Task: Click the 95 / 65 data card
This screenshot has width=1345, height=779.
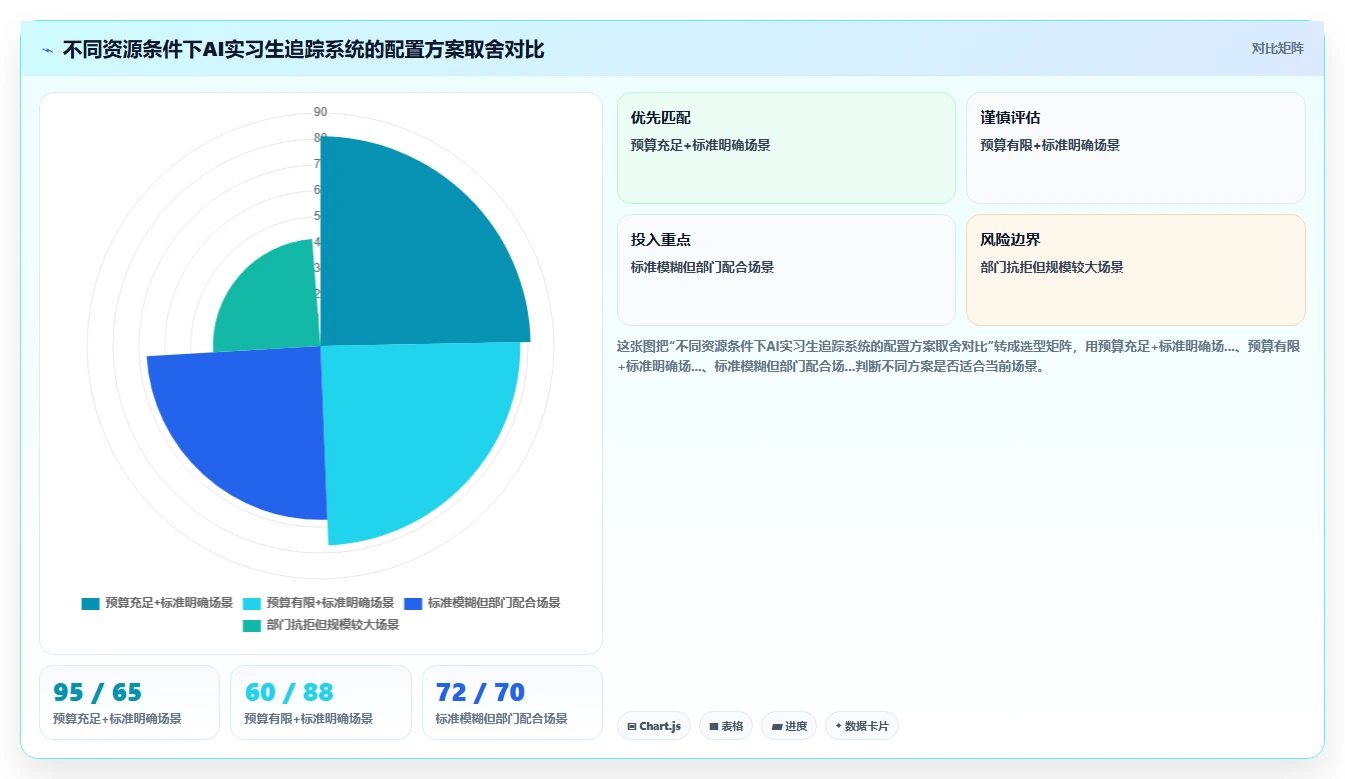Action: [129, 702]
